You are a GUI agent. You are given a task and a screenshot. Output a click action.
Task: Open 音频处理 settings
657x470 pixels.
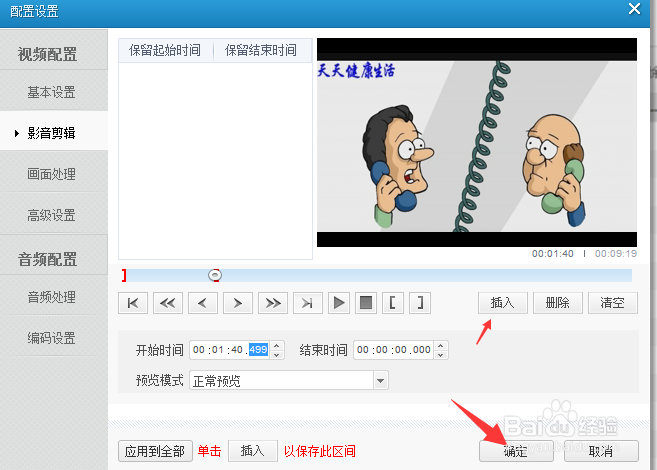52,297
